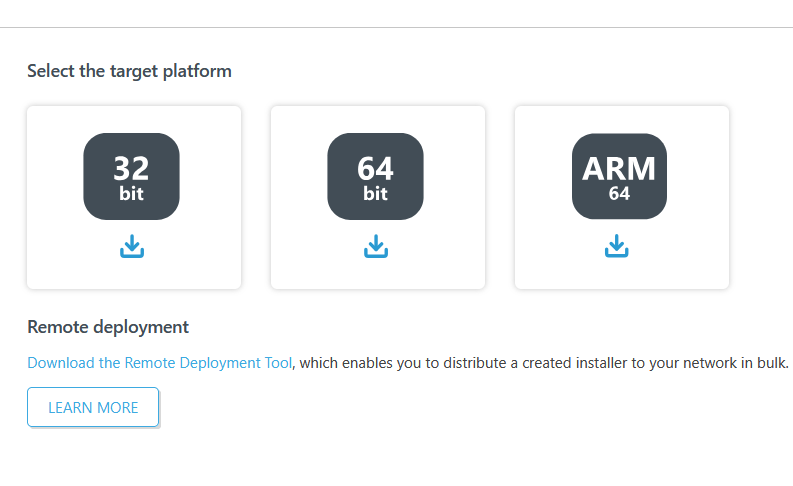
Task: Click the "Remote deployment" heading
Action: [108, 327]
